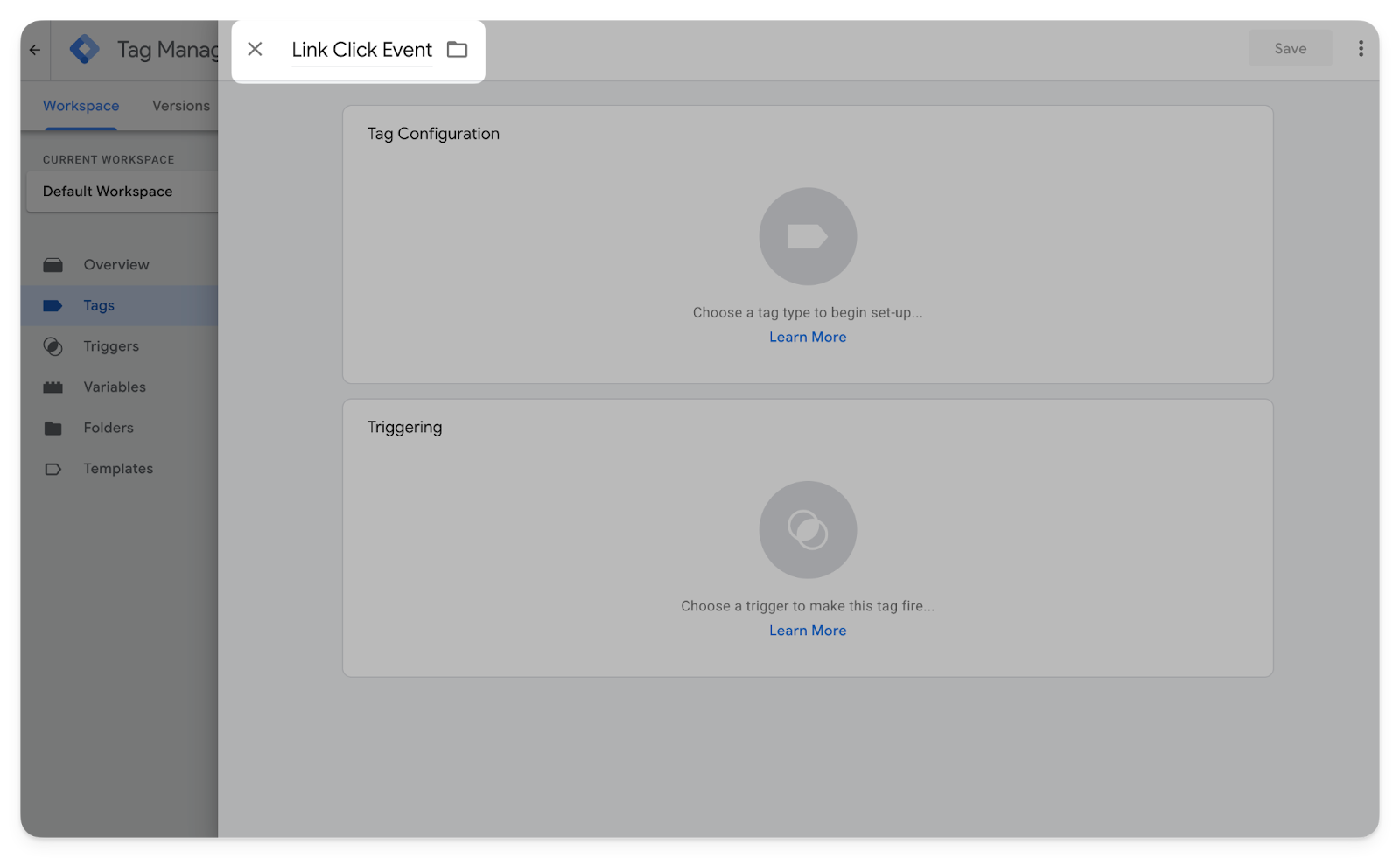Open the three-dot more options menu
The height and width of the screenshot is (858, 1400).
1360,49
